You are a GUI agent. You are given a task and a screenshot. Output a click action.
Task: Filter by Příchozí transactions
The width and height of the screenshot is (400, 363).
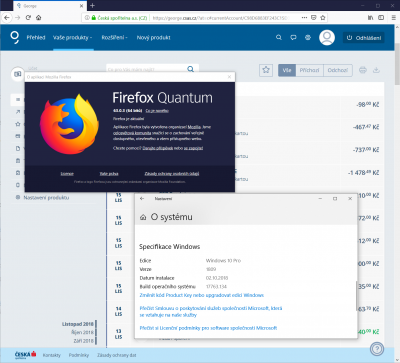tap(309, 70)
